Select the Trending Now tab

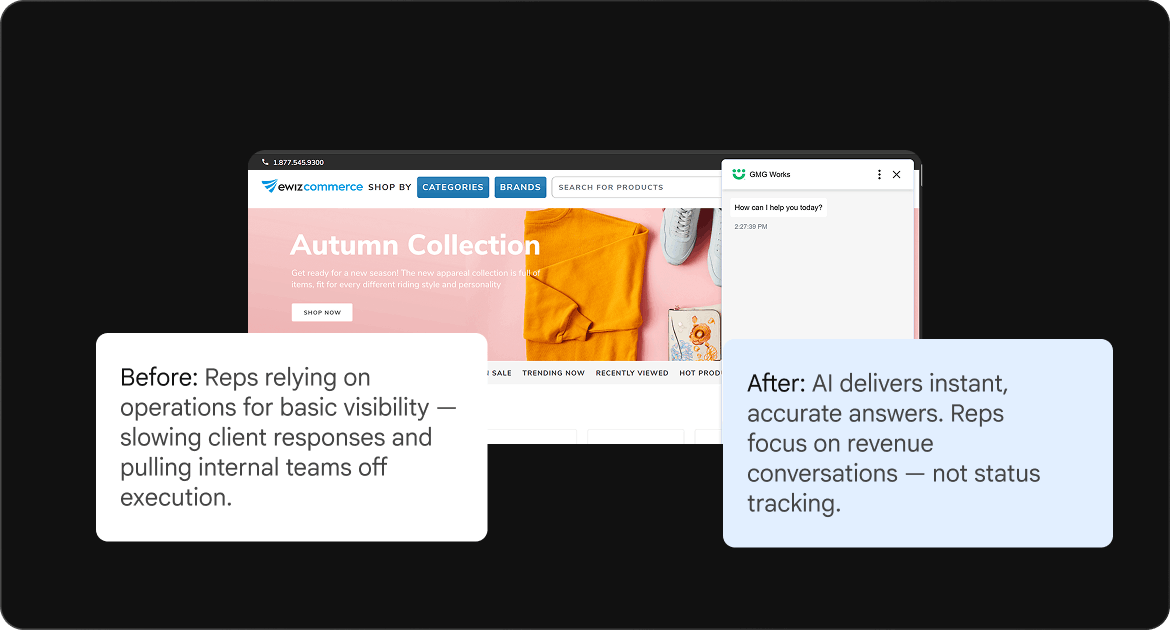tap(553, 372)
